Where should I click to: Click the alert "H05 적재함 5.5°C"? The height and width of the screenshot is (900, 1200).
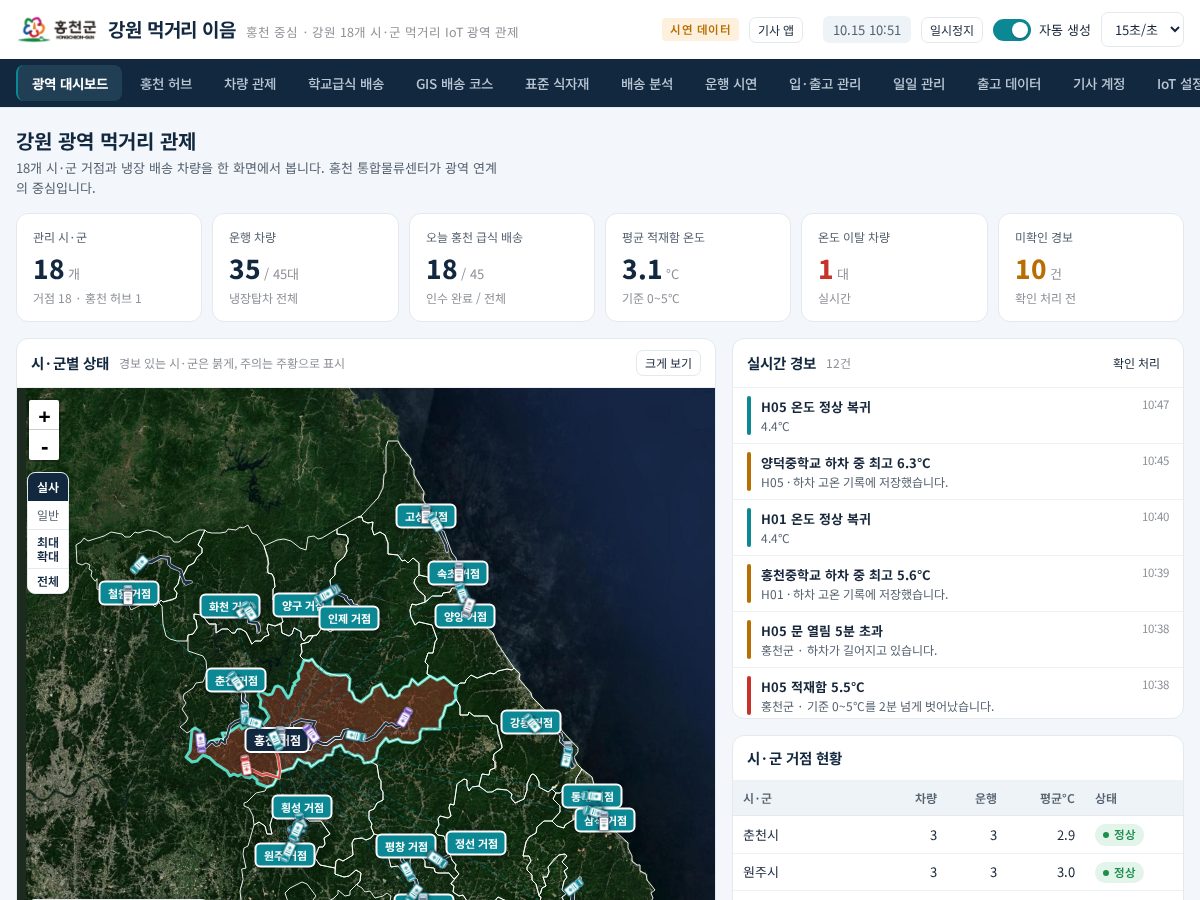(x=958, y=693)
